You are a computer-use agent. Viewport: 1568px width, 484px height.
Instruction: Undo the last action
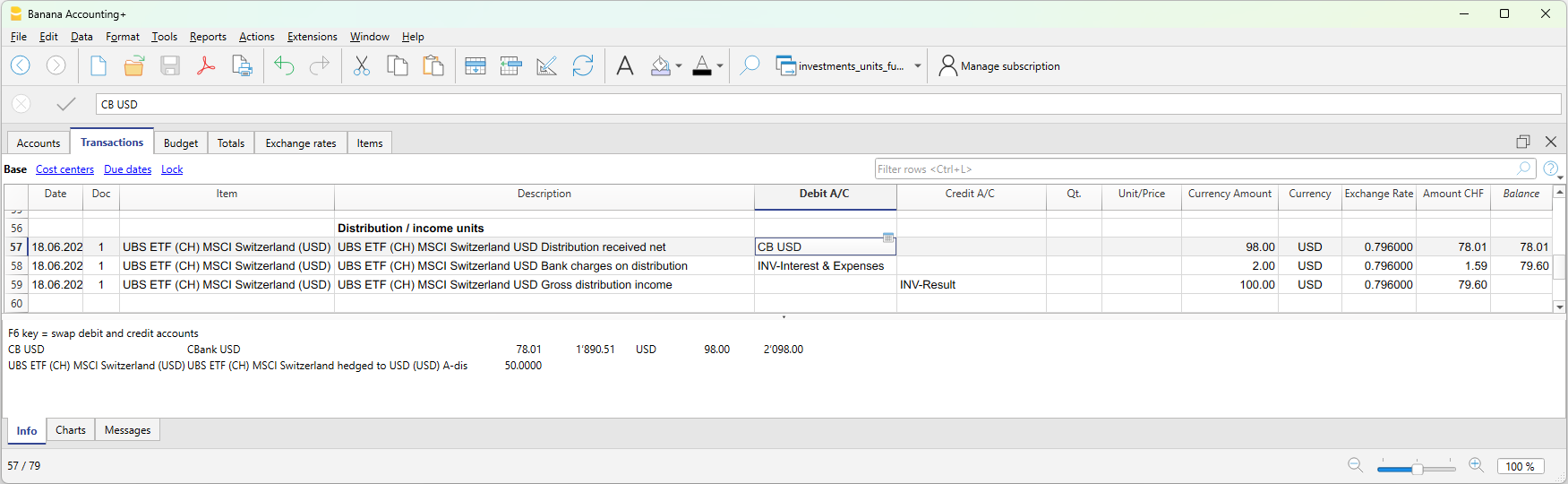(x=284, y=65)
